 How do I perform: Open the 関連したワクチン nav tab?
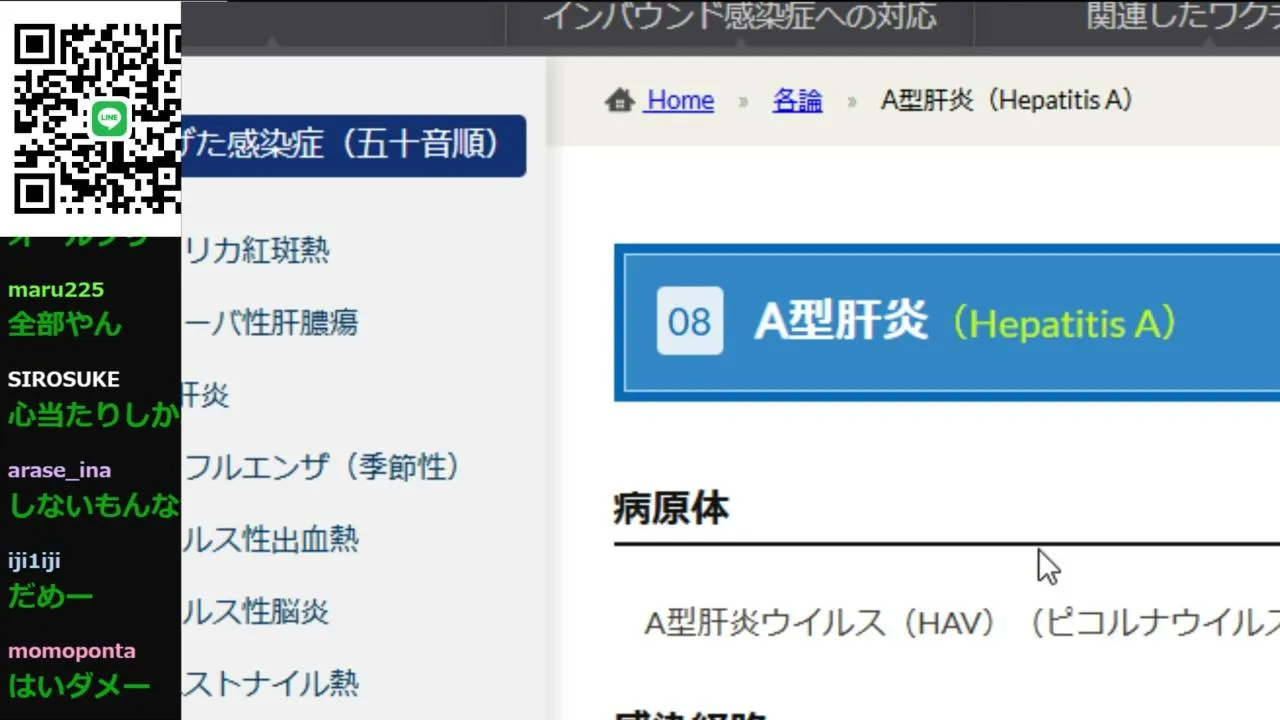click(x=1183, y=15)
